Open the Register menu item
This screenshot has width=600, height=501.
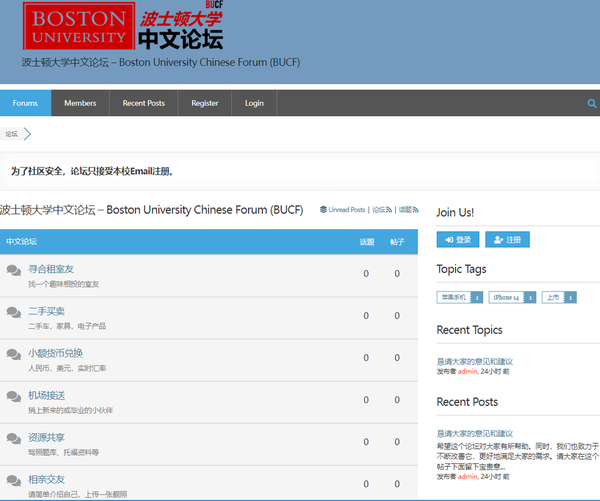[205, 103]
